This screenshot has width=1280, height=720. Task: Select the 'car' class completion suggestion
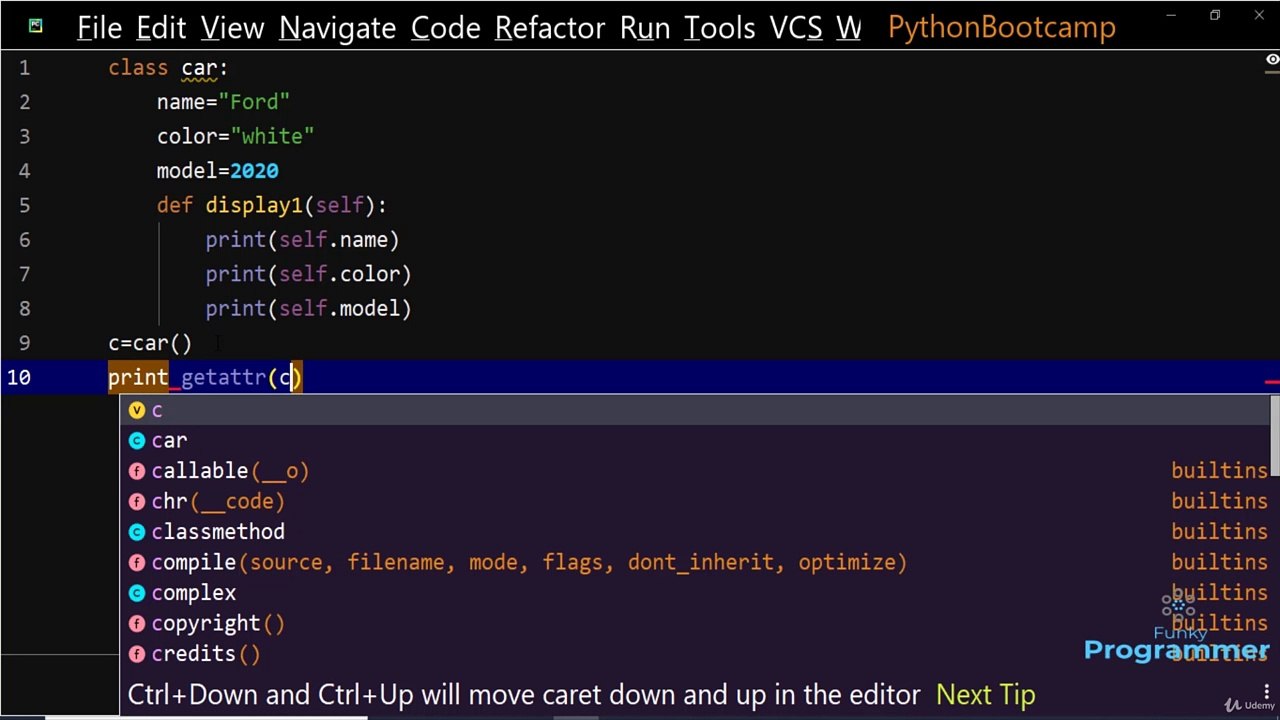coord(695,440)
